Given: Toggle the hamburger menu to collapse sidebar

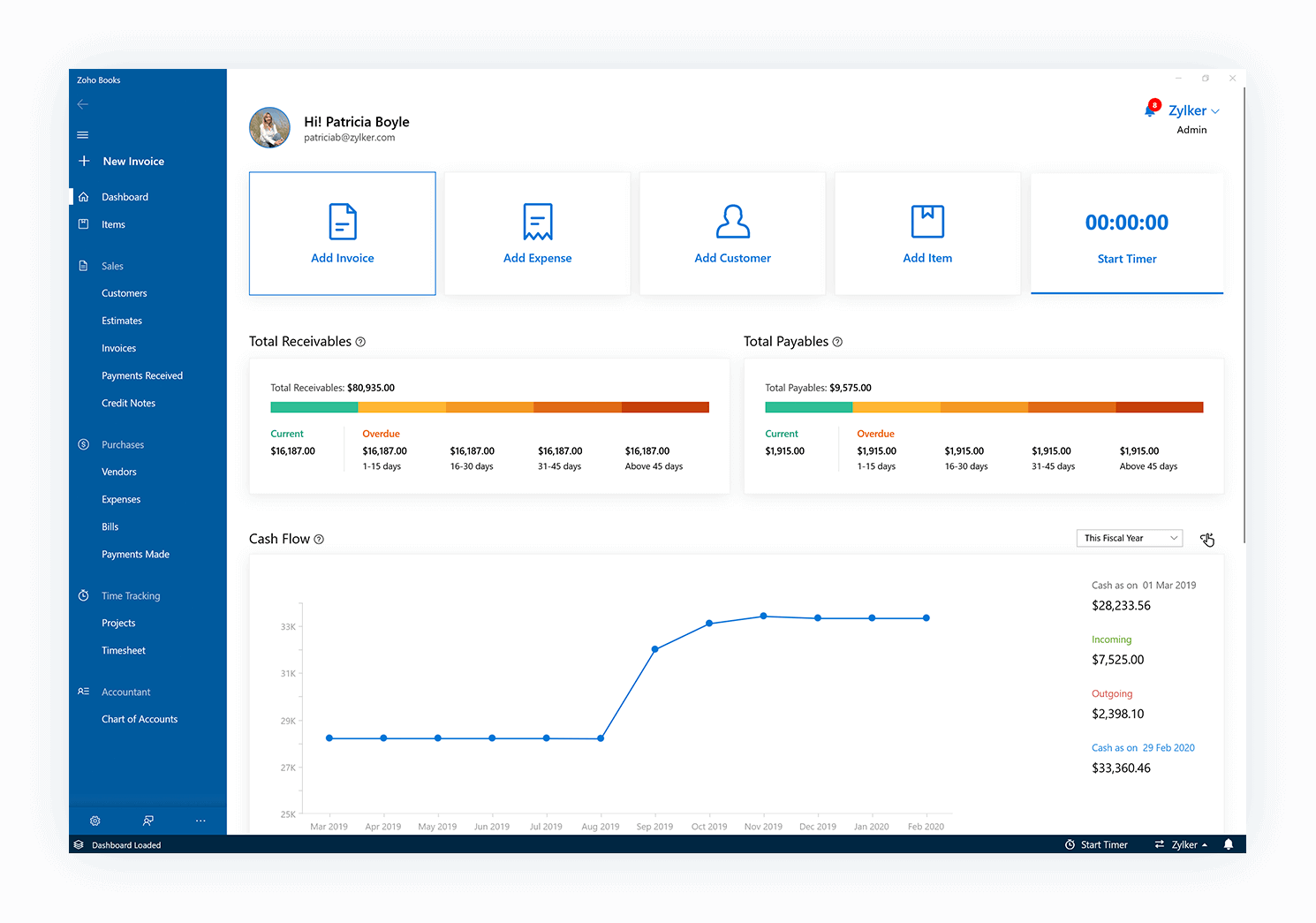Looking at the screenshot, I should tap(83, 135).
